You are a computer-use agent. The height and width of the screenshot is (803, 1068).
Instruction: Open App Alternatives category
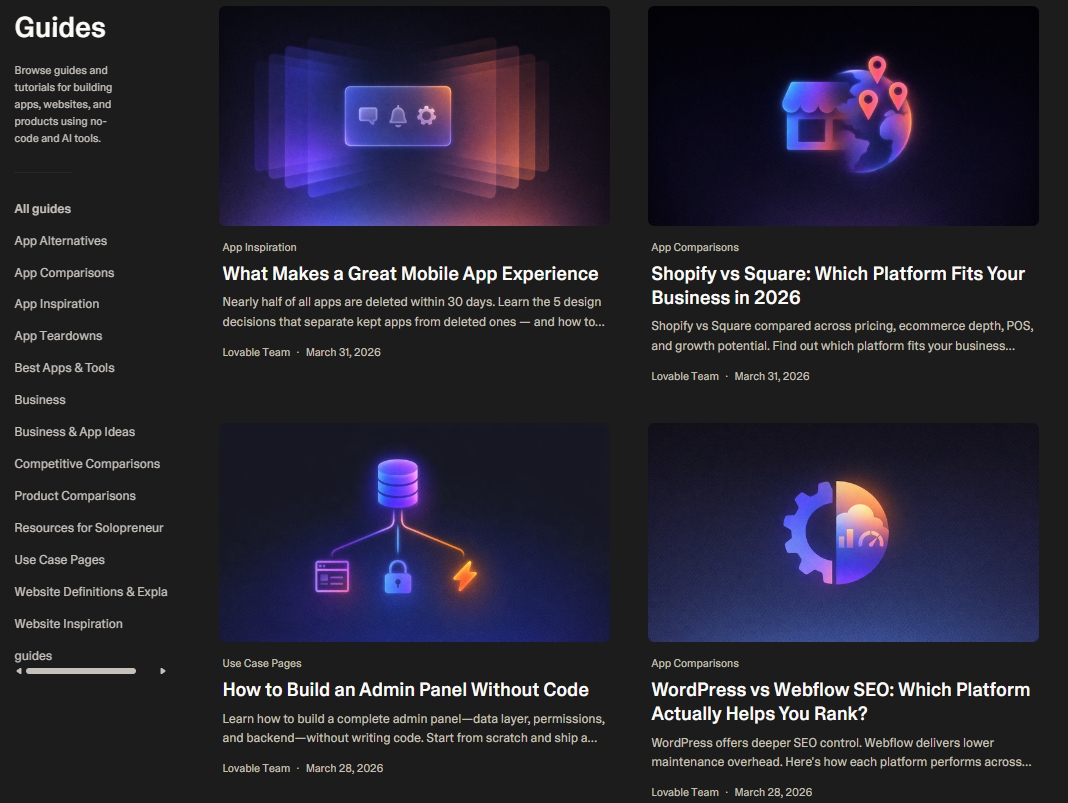coord(61,241)
